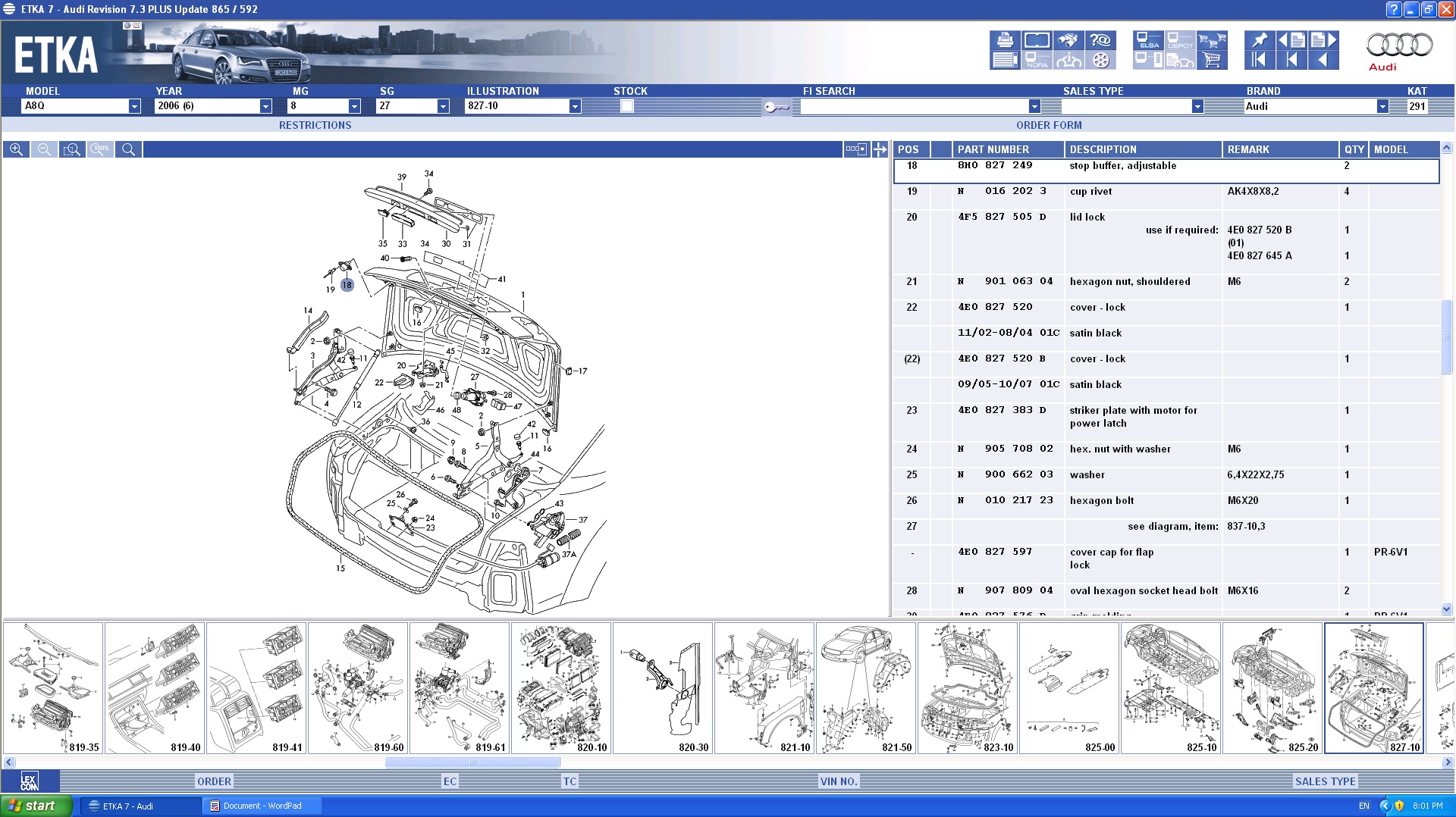
Task: Open the MODEL dropdown
Action: pyautogui.click(x=134, y=106)
